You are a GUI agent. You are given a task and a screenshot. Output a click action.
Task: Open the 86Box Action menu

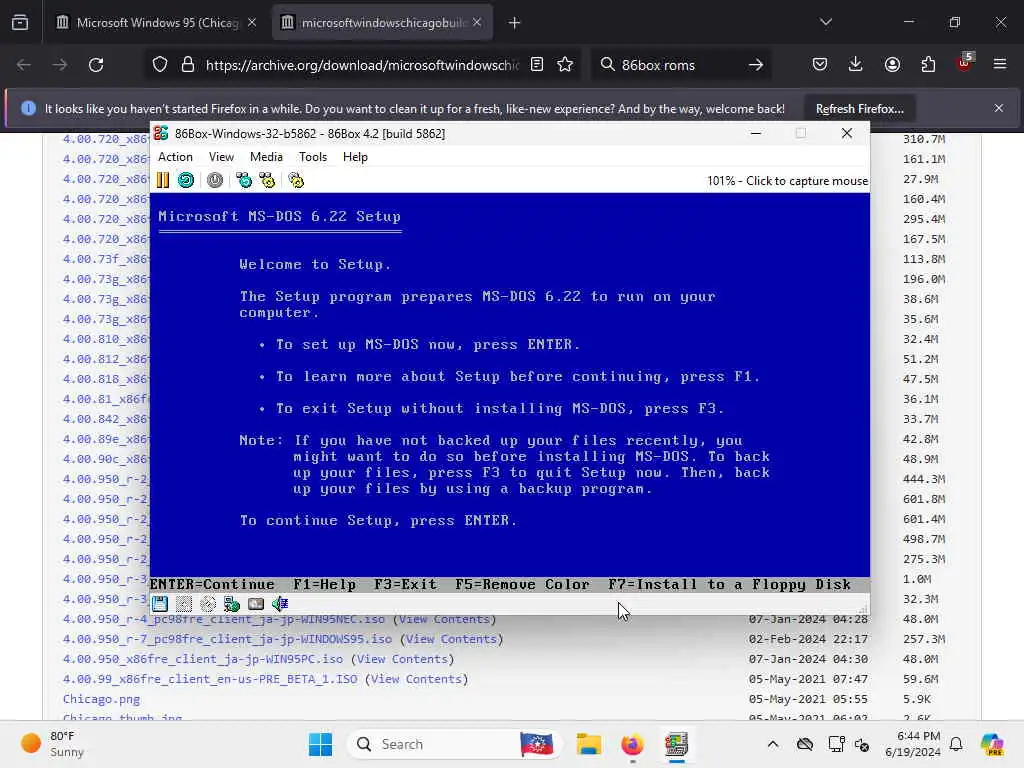tap(175, 157)
